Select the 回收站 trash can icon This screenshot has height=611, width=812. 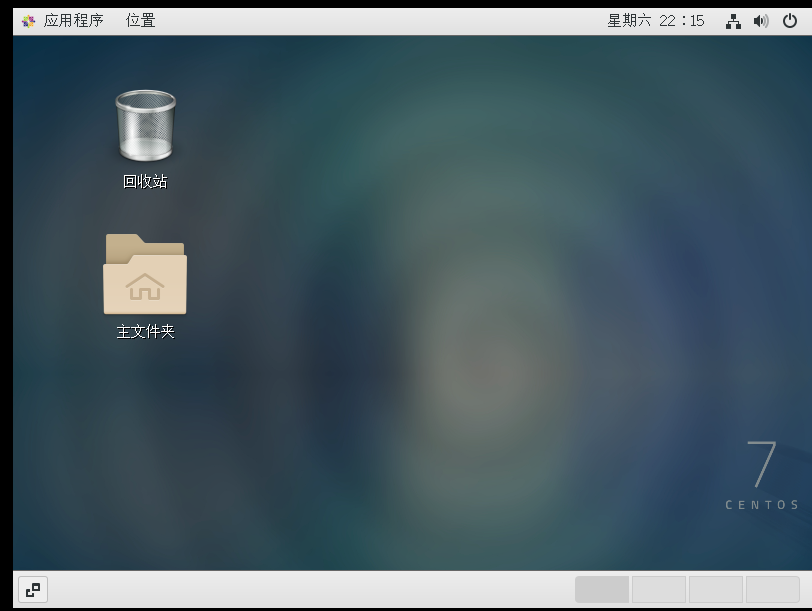coord(146,125)
